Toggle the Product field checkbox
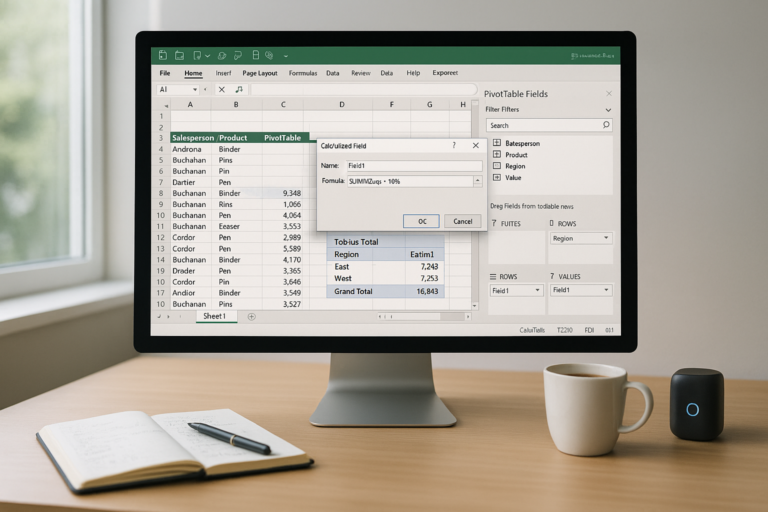The height and width of the screenshot is (512, 768). click(x=497, y=154)
